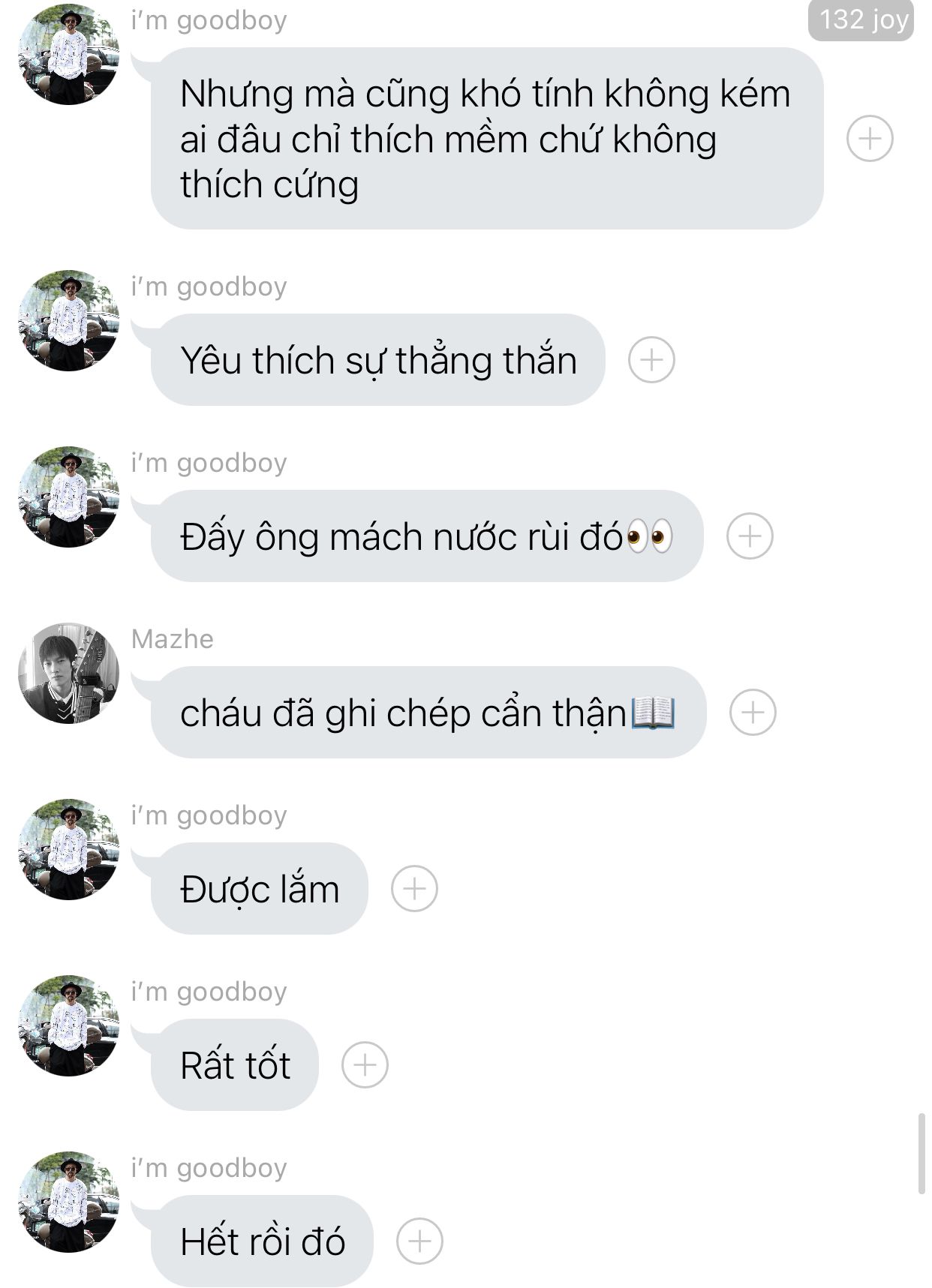
Task: Tap plus icon next to "Yêu thích sự thẳng thắn"
Action: 651,360
